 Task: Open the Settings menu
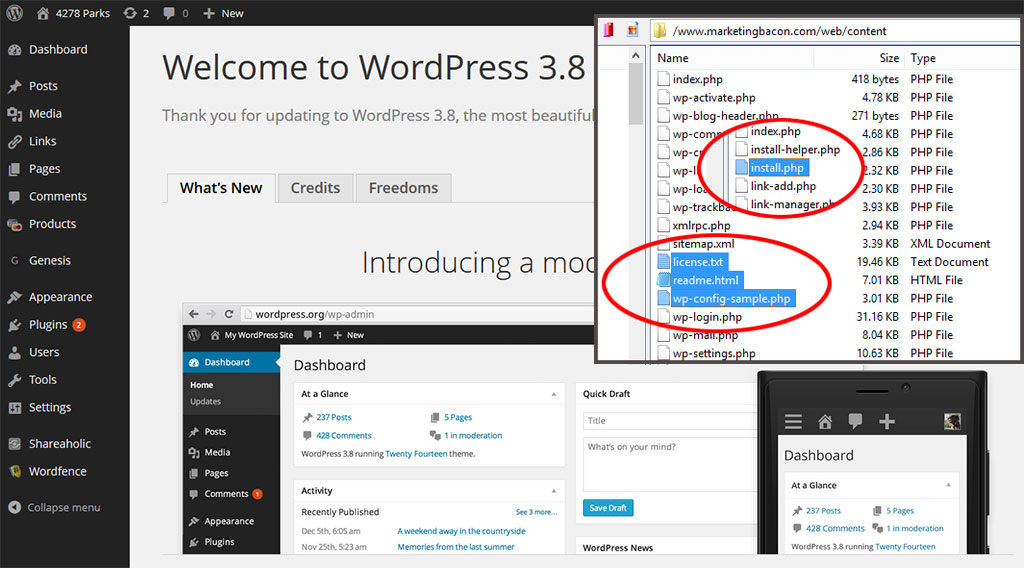(50, 407)
